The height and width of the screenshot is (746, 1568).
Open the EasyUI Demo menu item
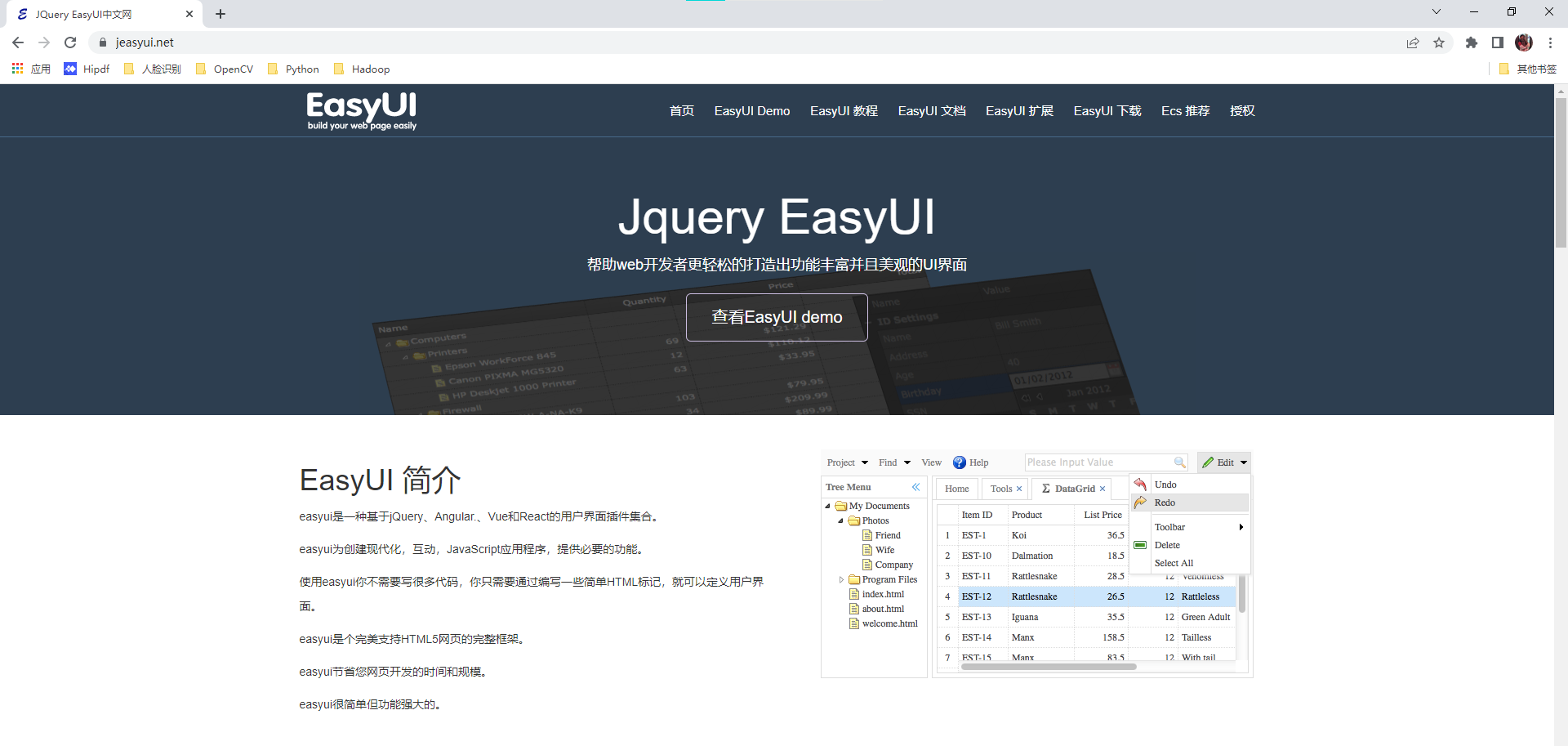click(x=752, y=111)
